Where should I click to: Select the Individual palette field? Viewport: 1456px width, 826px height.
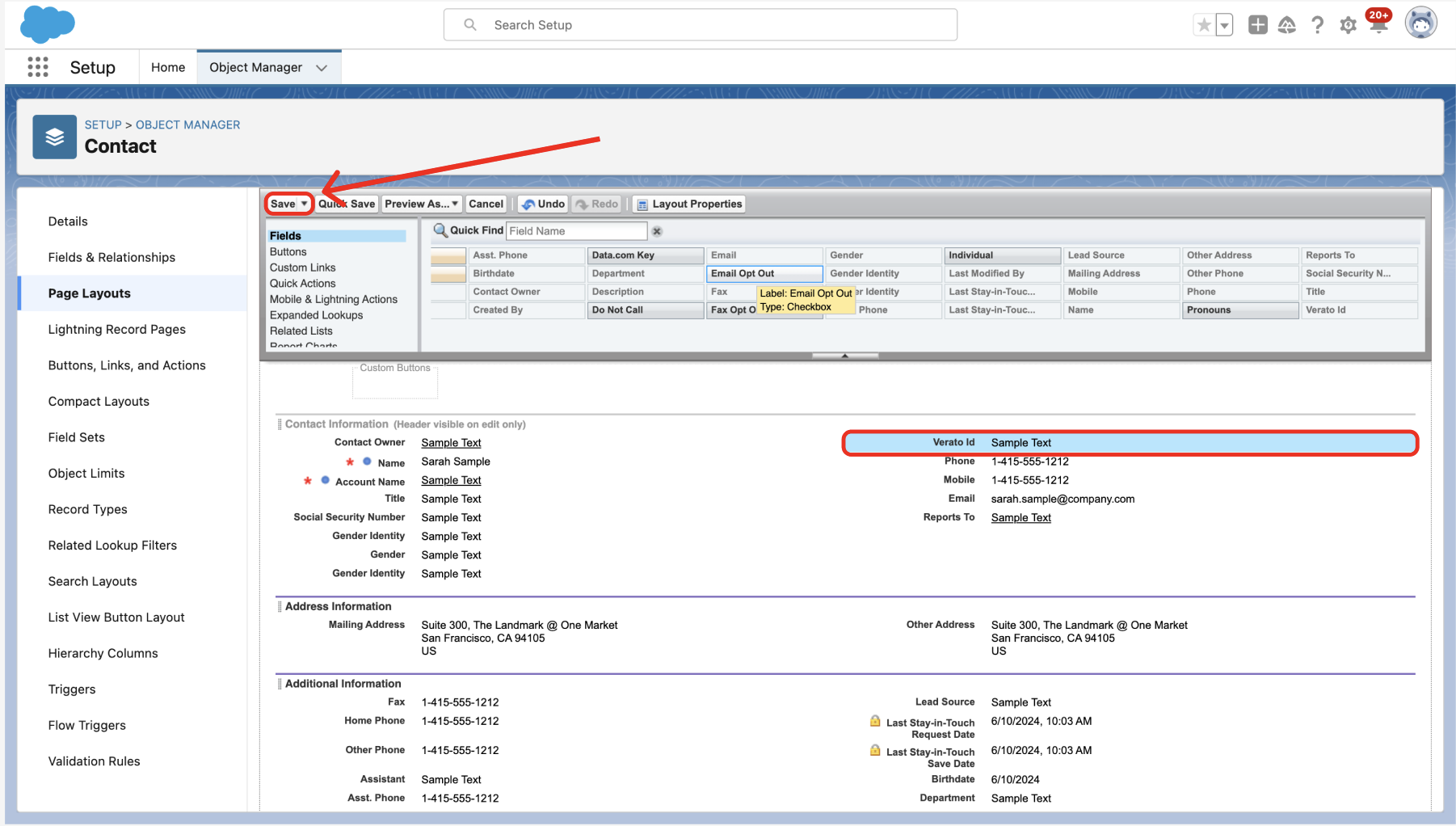[1002, 255]
